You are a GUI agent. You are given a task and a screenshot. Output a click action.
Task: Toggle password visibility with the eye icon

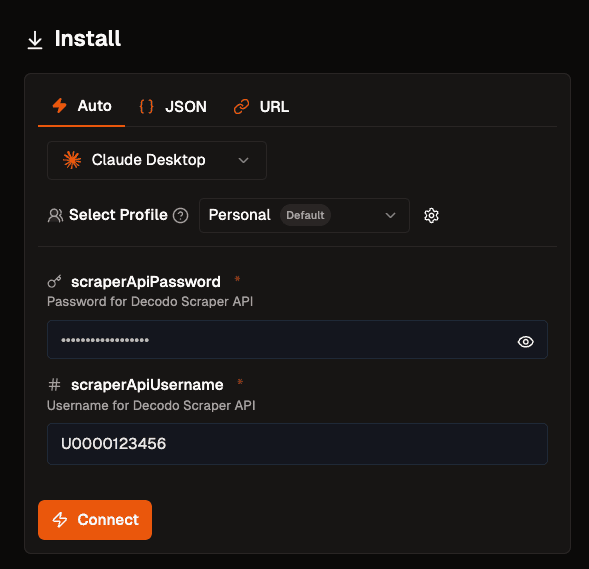(x=526, y=341)
